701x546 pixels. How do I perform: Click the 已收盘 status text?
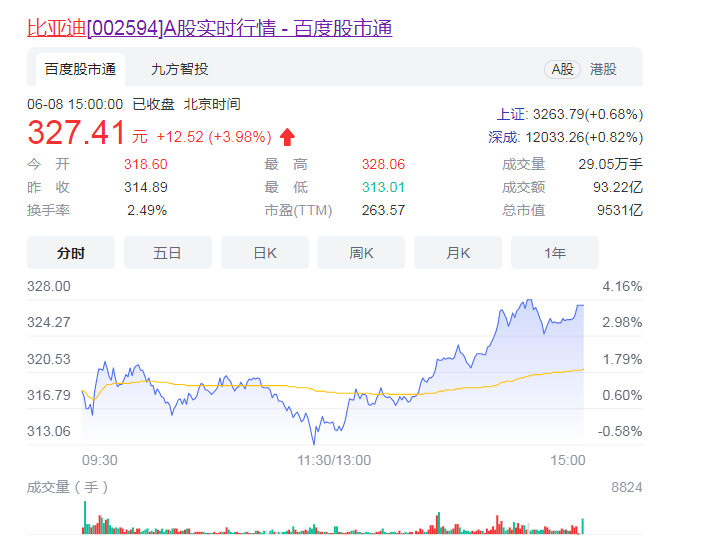click(x=153, y=104)
